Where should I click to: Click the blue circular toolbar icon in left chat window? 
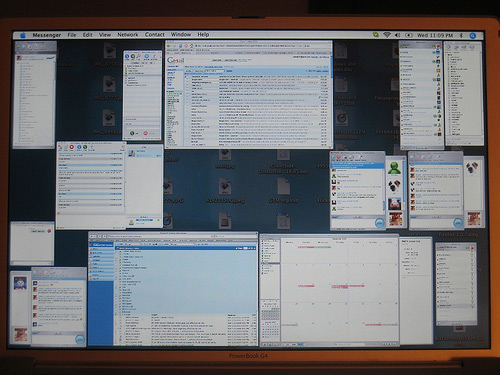coord(79,147)
